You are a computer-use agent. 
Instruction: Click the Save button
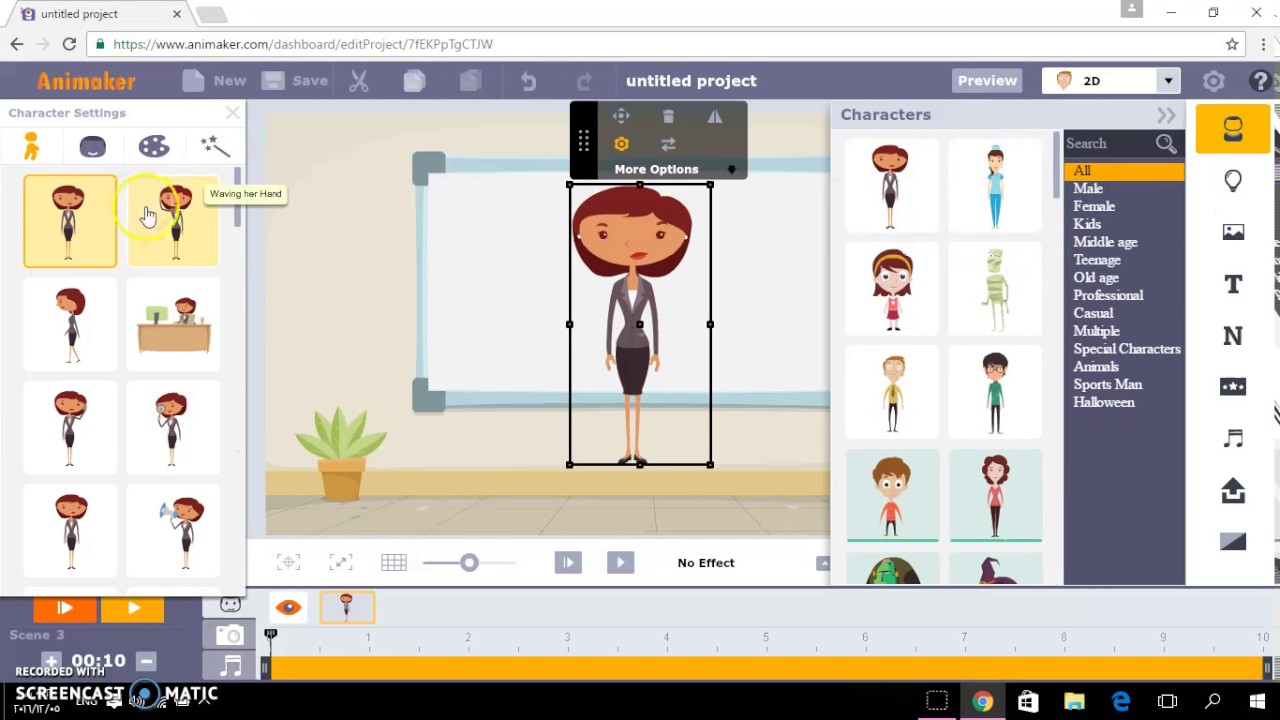[295, 81]
